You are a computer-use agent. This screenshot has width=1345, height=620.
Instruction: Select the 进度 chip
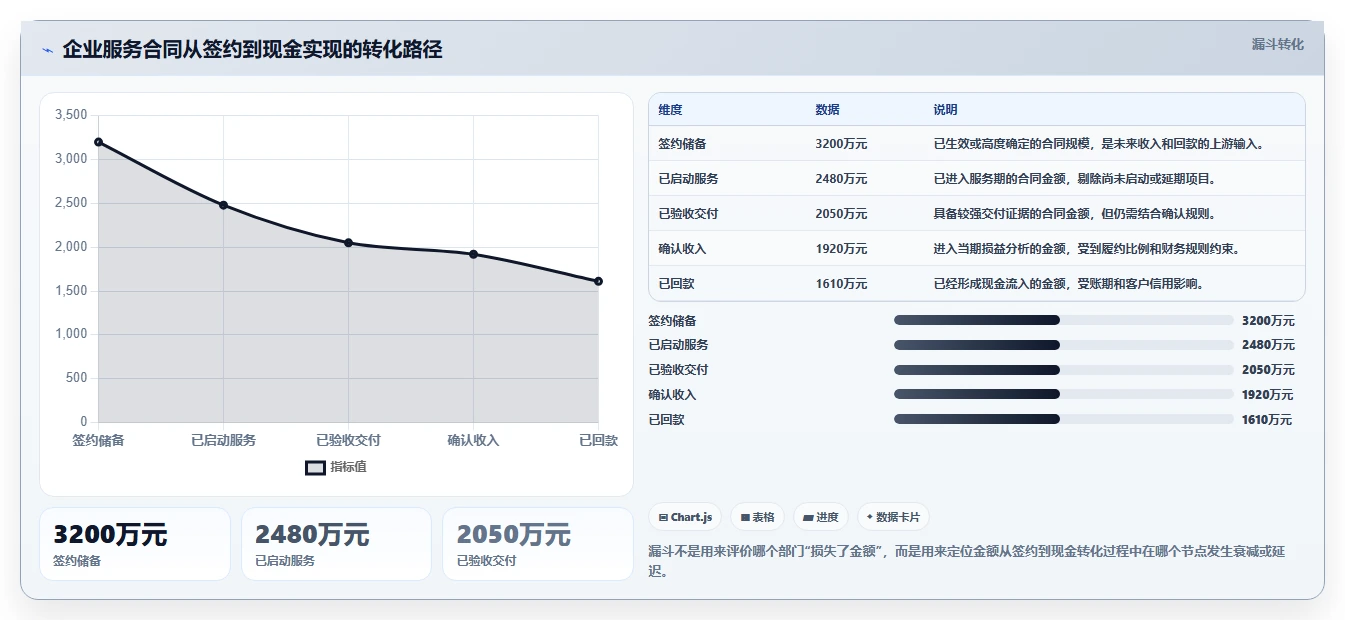coord(820,517)
